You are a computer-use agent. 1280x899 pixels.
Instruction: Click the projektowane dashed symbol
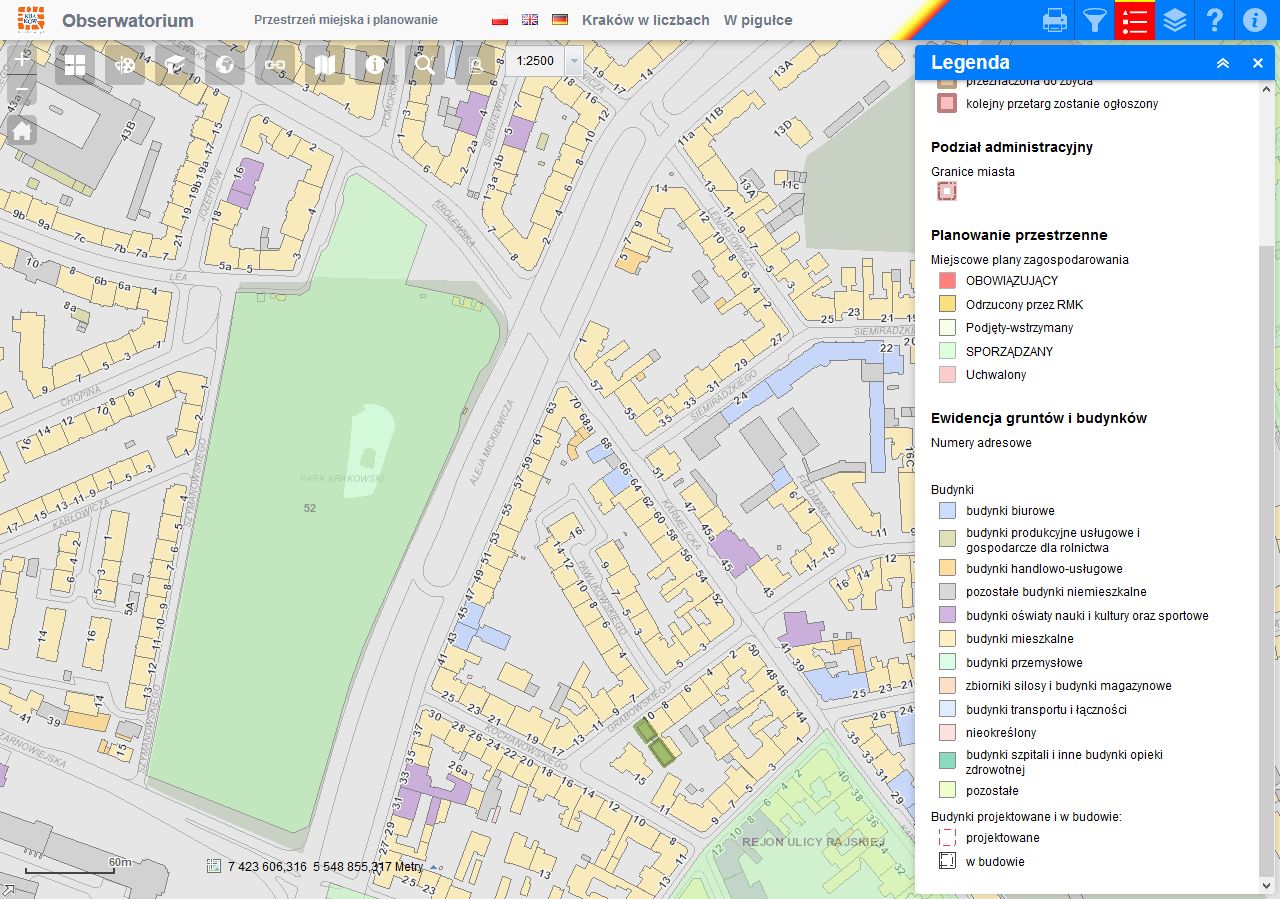pos(948,838)
